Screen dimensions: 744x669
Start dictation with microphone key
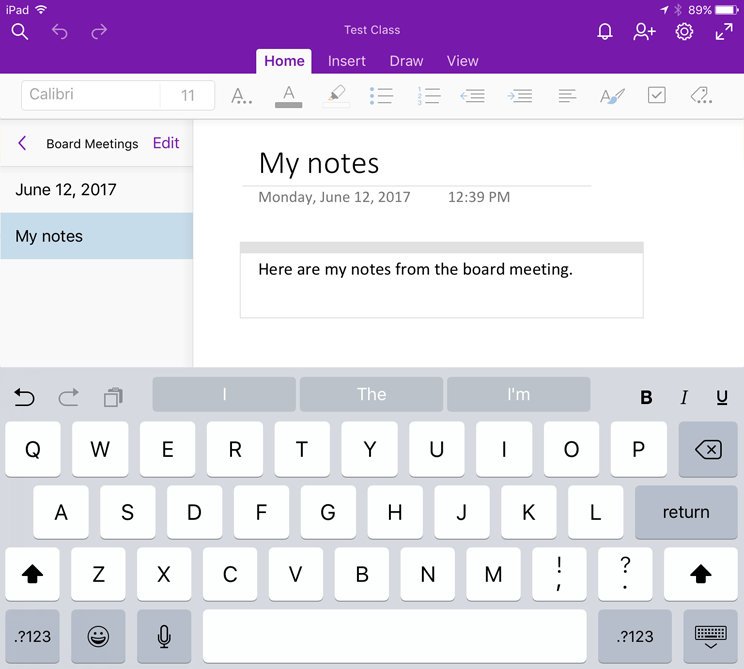coord(164,636)
